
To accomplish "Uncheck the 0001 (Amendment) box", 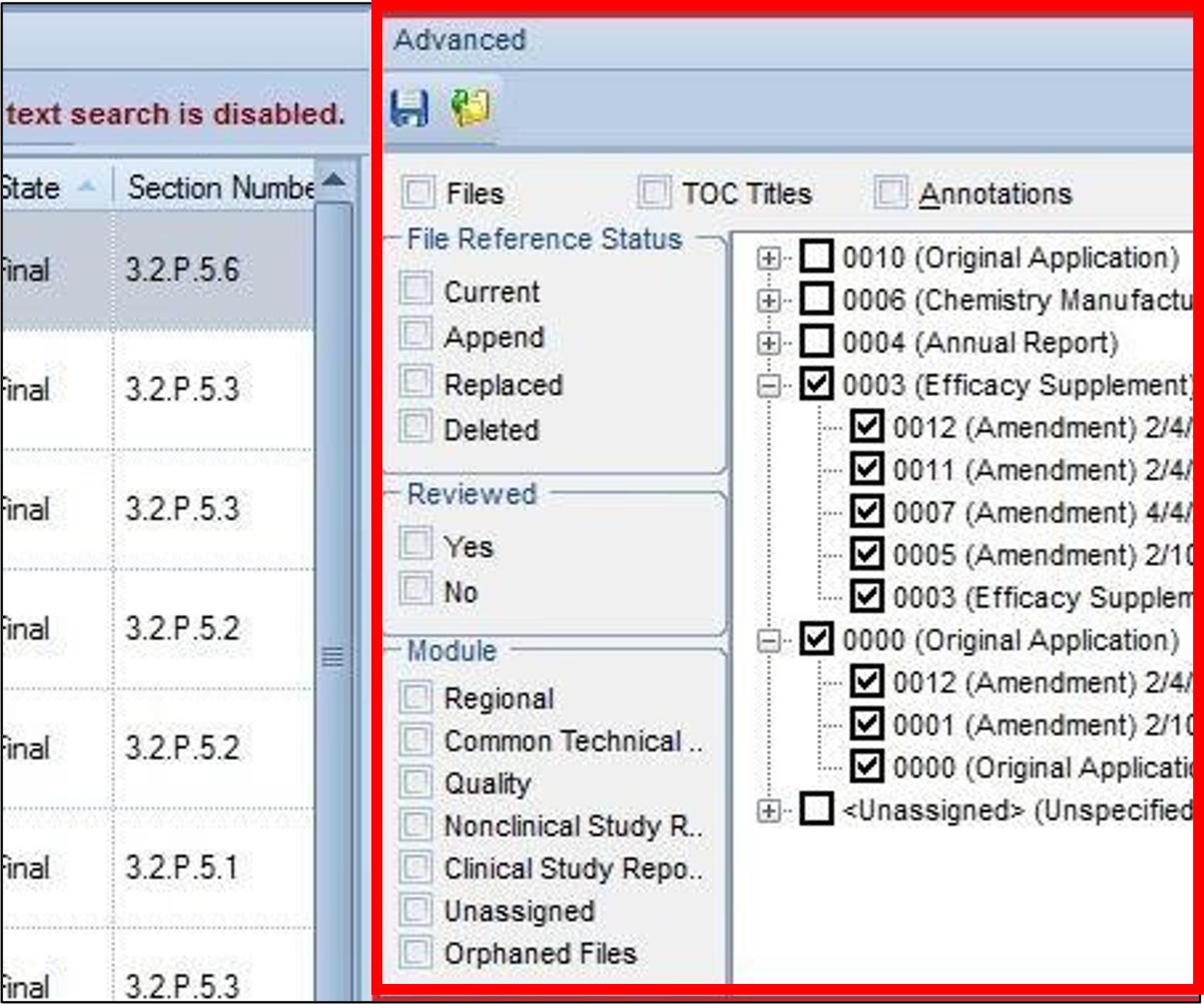I will click(867, 724).
